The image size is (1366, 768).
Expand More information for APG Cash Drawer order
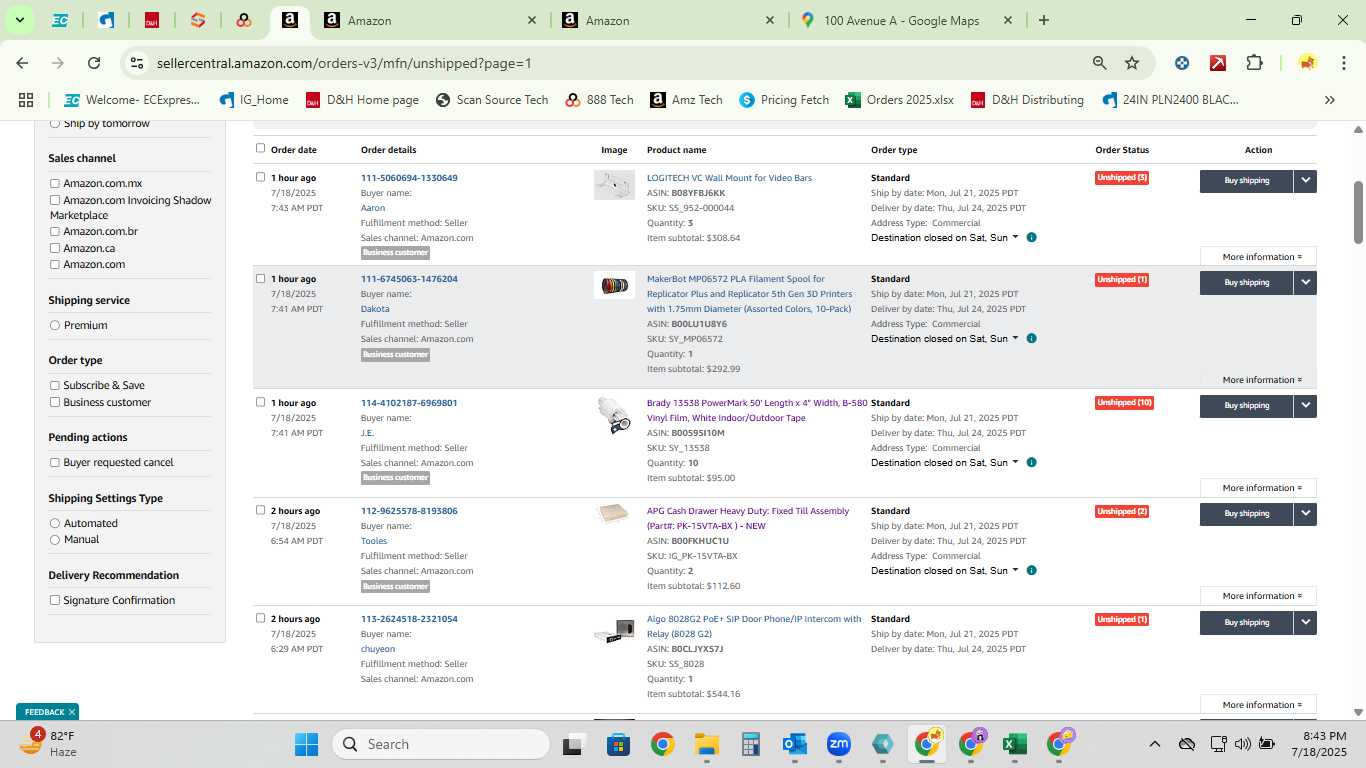click(1258, 596)
